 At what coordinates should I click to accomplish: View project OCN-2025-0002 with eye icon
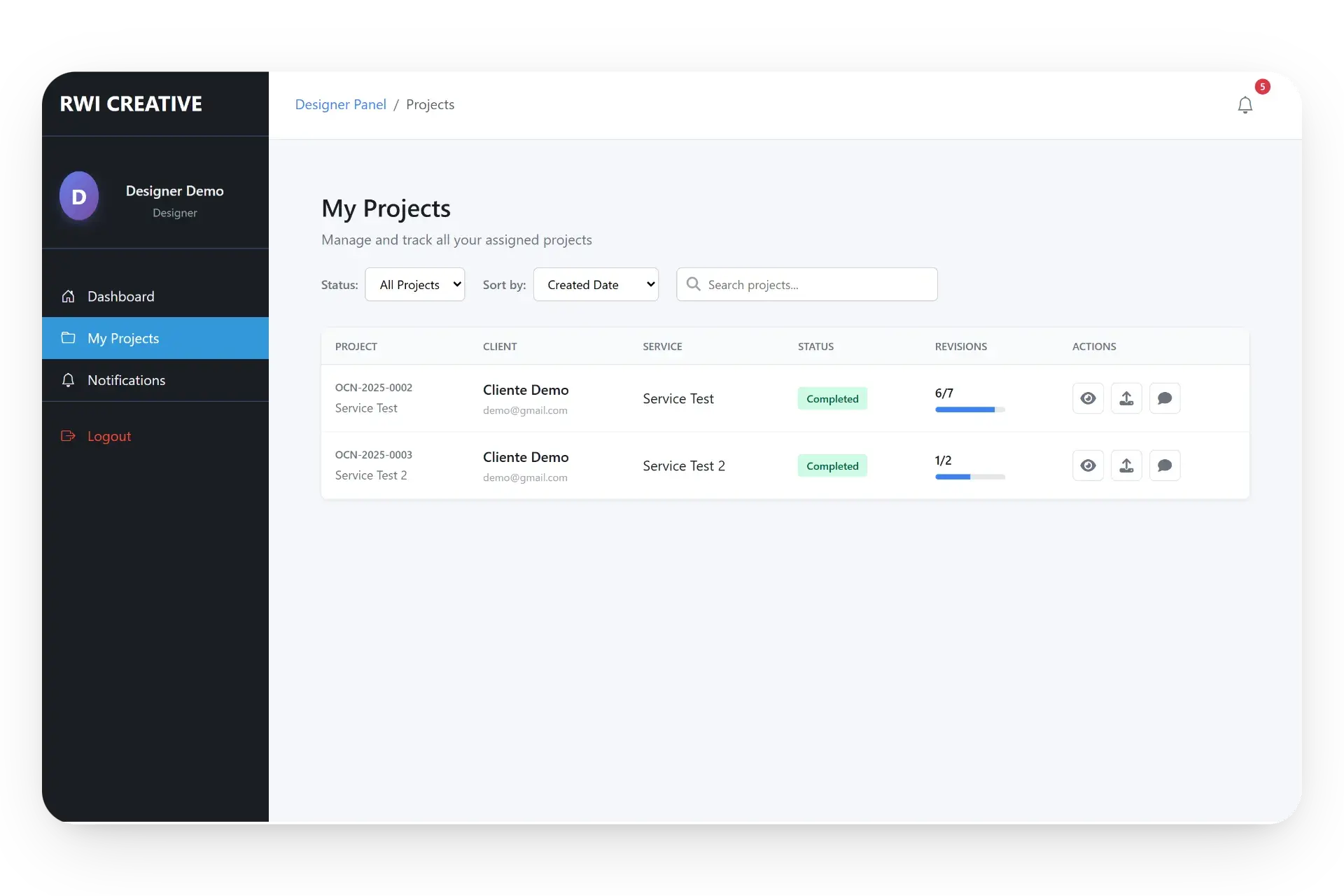point(1088,398)
